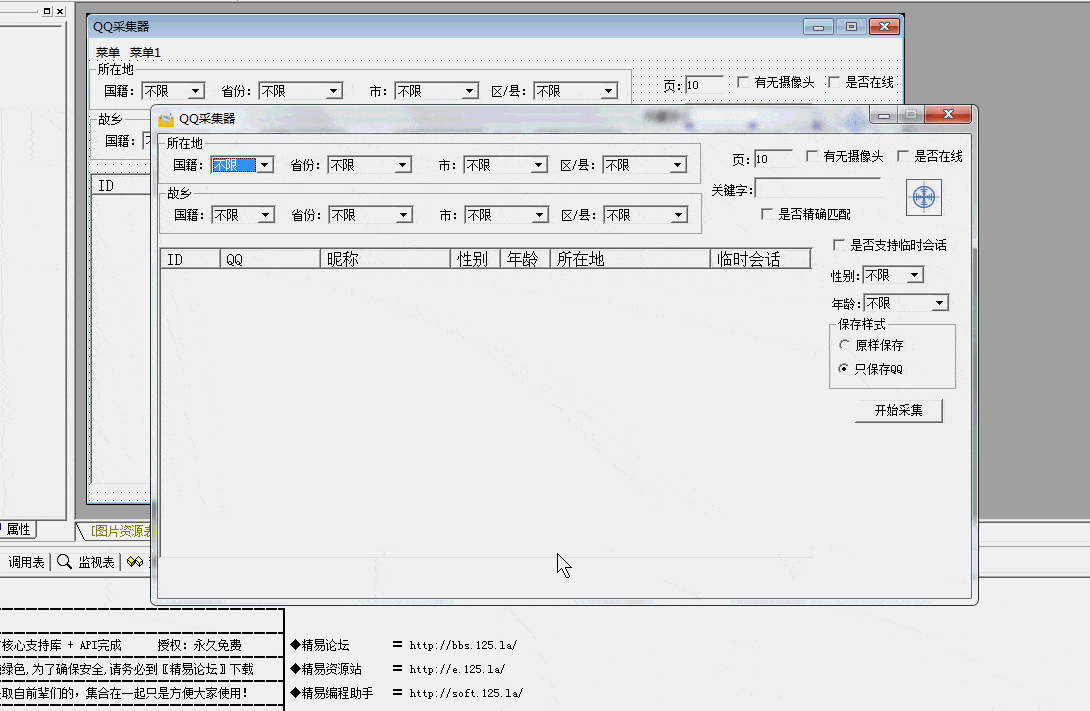
Task: Enable 有无摄像头 in the front window
Action: point(811,156)
